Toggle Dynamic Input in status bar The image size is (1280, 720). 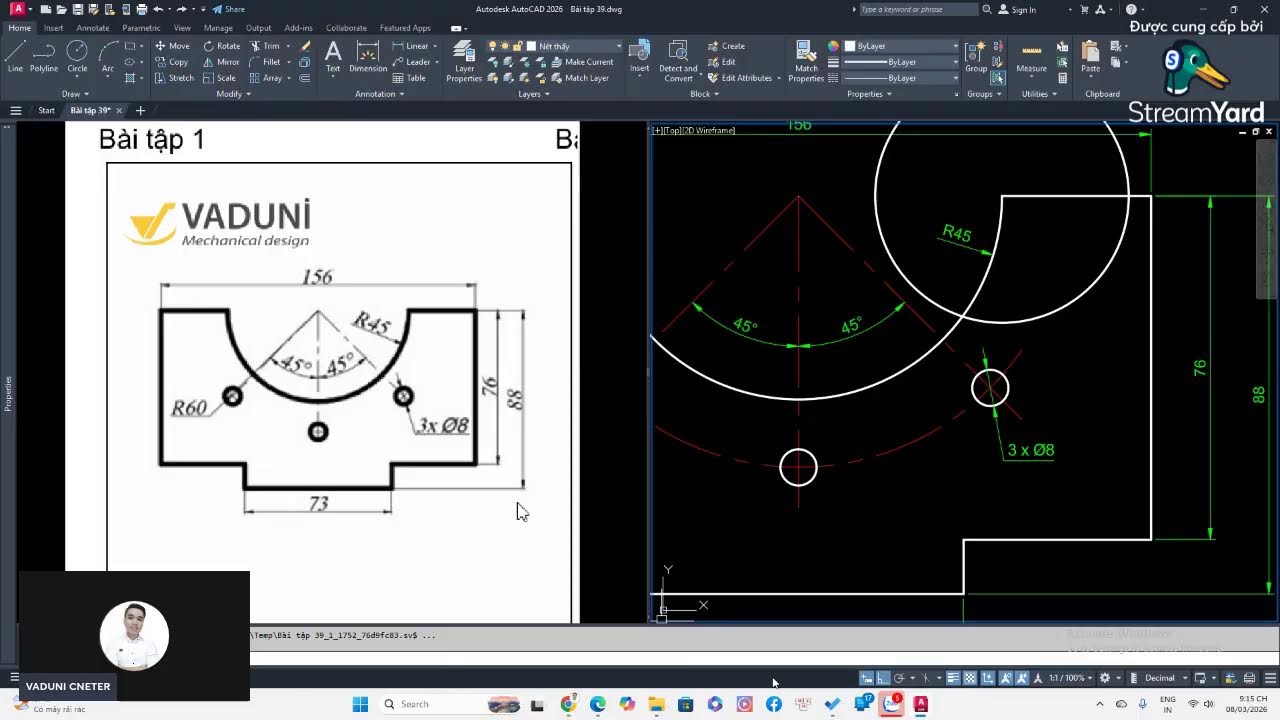866,678
